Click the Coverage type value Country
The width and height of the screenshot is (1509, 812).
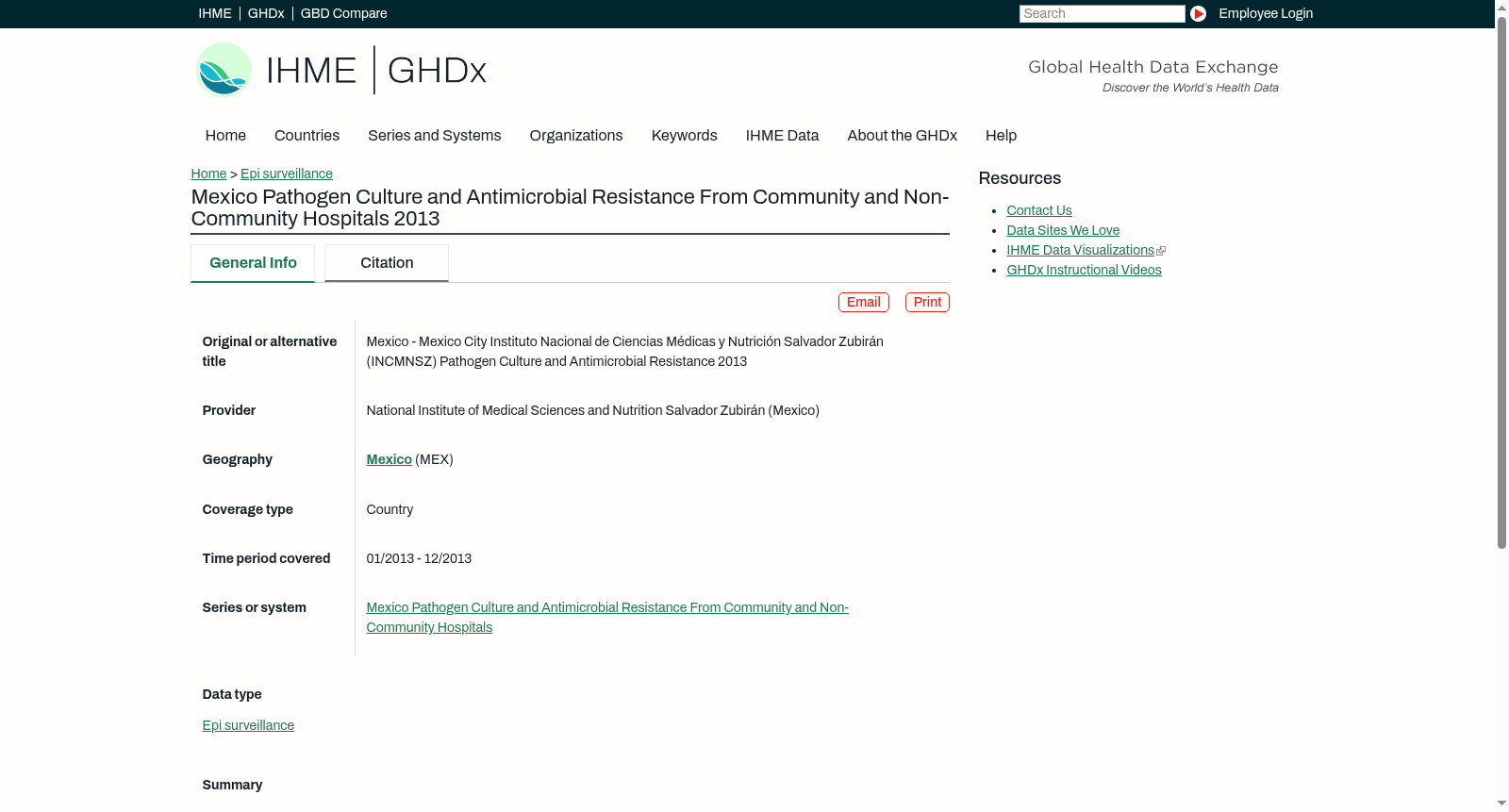pos(390,509)
